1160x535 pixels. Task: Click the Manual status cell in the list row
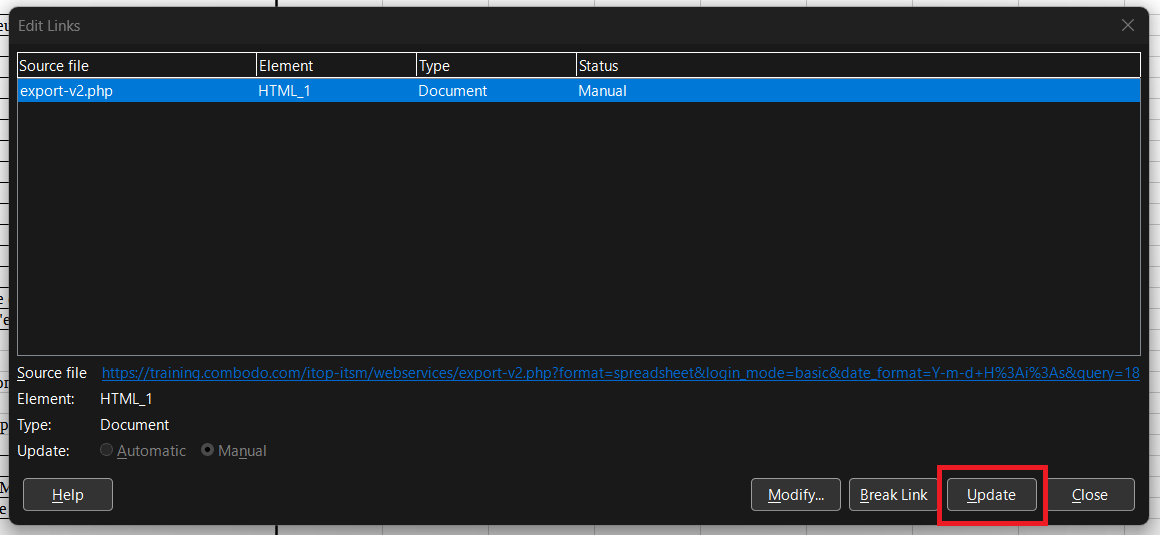pos(602,91)
